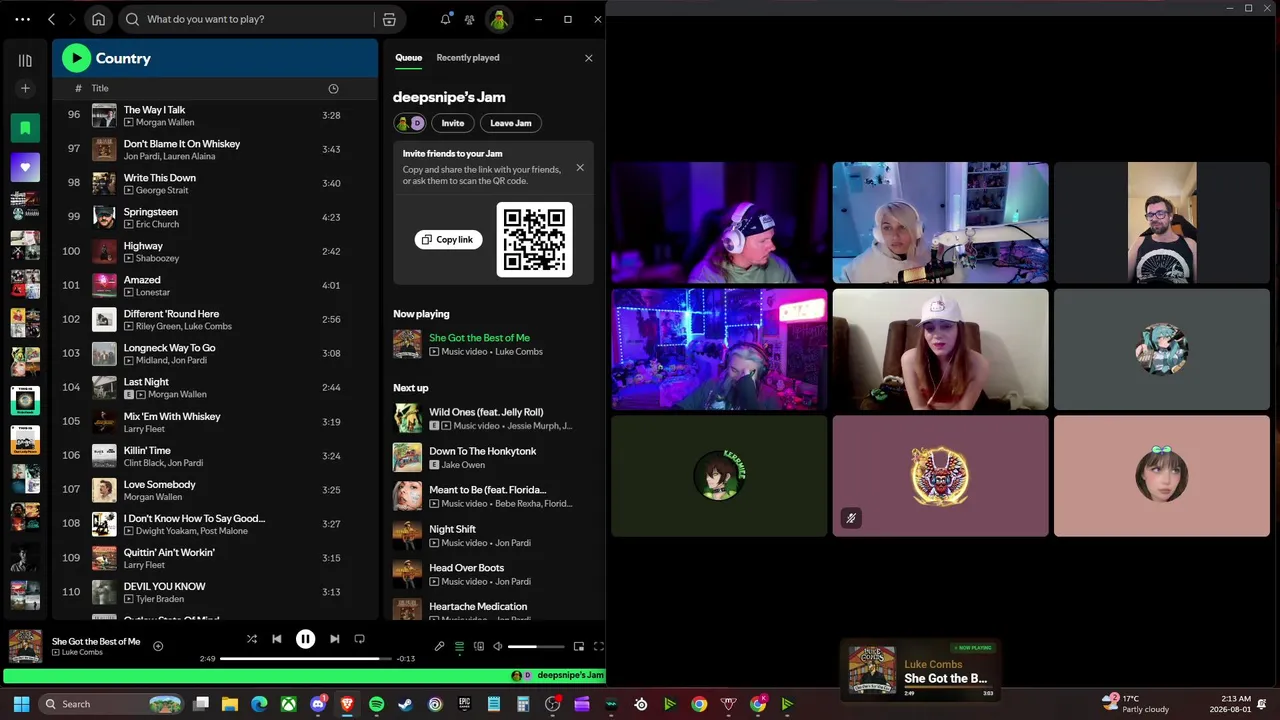Skip to the next track
The image size is (1280, 720).
point(334,639)
